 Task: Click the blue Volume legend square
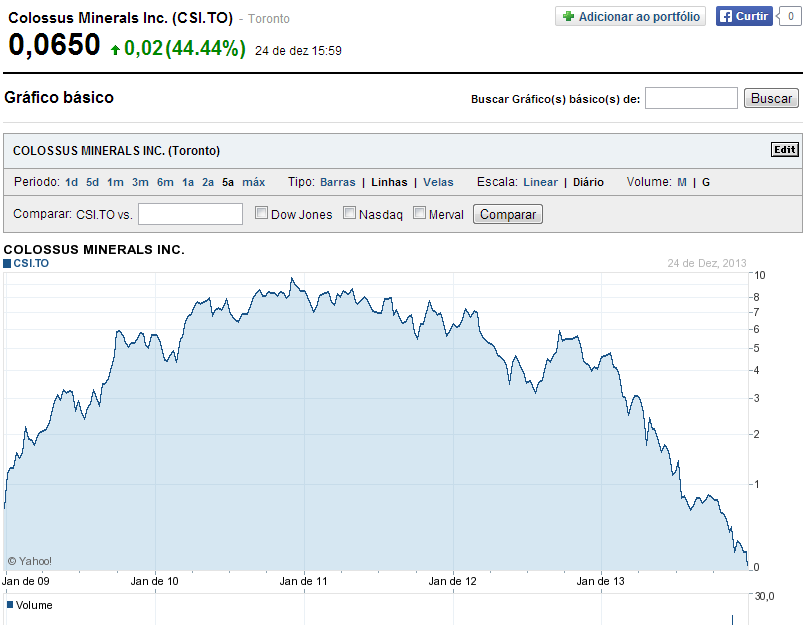tap(10, 605)
